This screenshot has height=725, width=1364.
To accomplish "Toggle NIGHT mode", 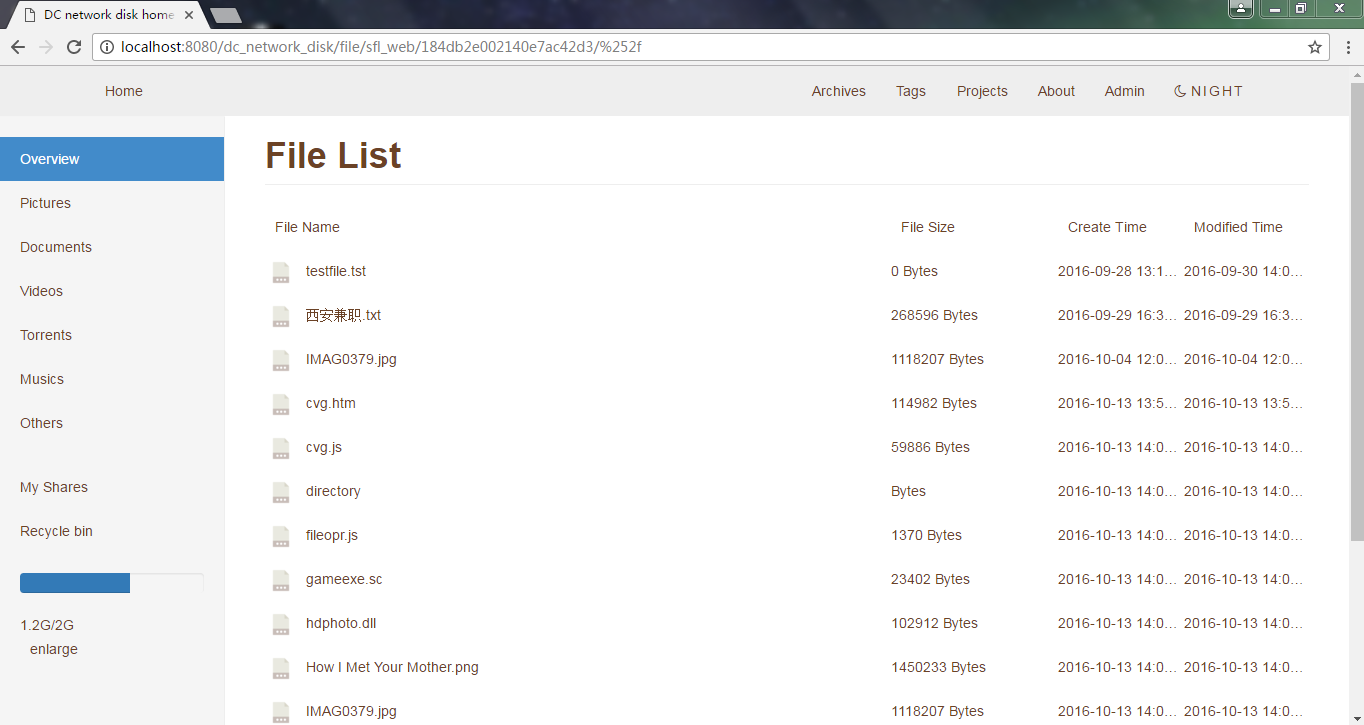I will pyautogui.click(x=1208, y=91).
